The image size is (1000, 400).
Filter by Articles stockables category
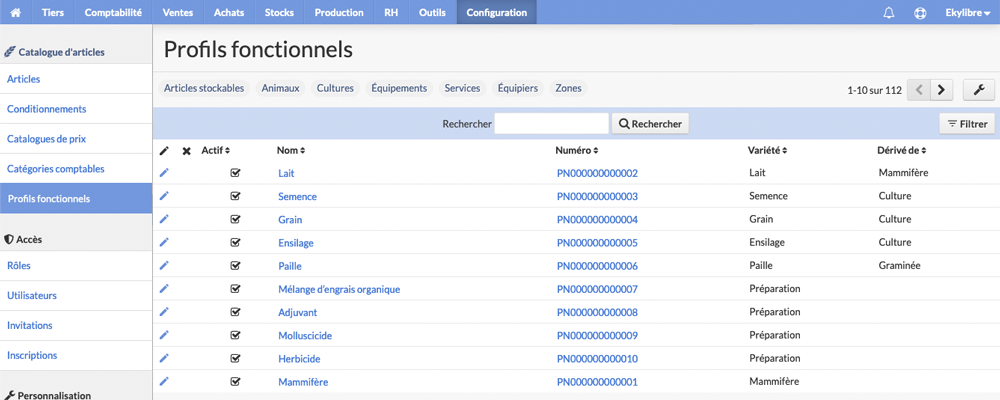204,88
